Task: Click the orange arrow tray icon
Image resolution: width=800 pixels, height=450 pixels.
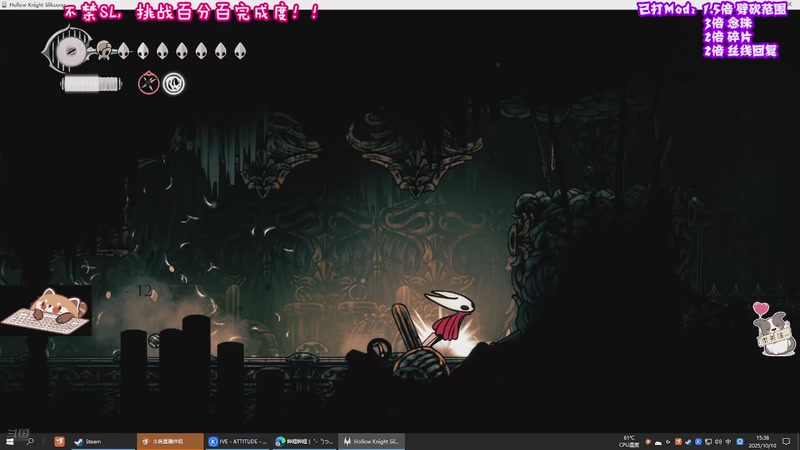Action: coord(648,442)
